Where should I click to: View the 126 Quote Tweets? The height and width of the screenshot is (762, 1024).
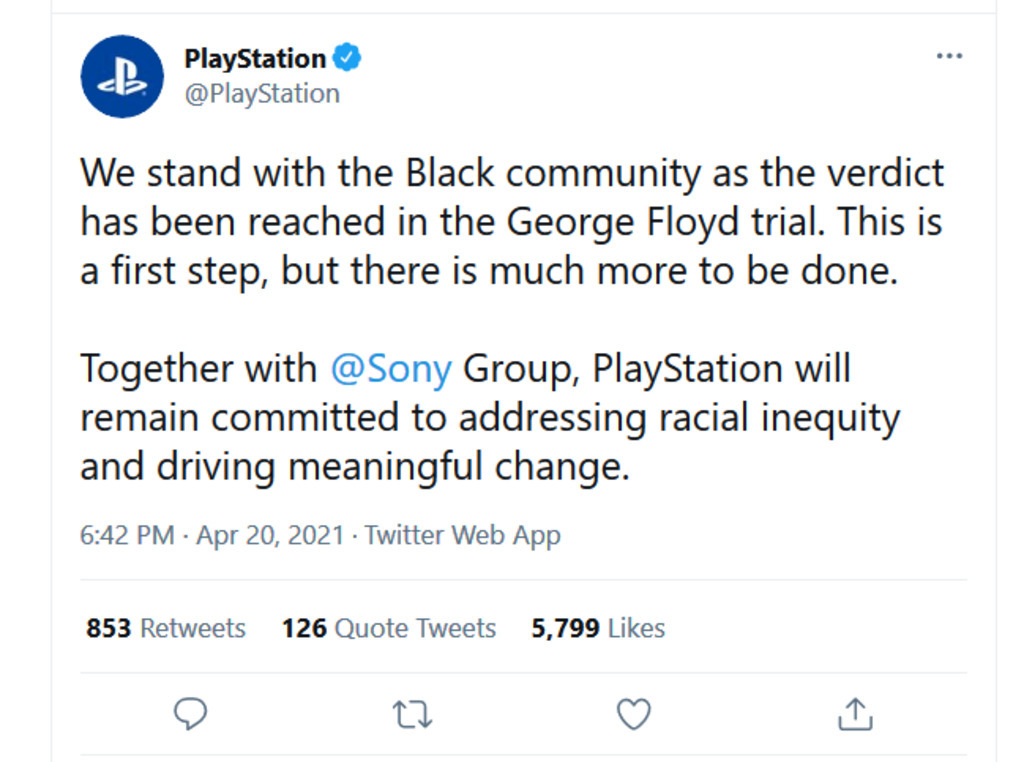point(389,628)
